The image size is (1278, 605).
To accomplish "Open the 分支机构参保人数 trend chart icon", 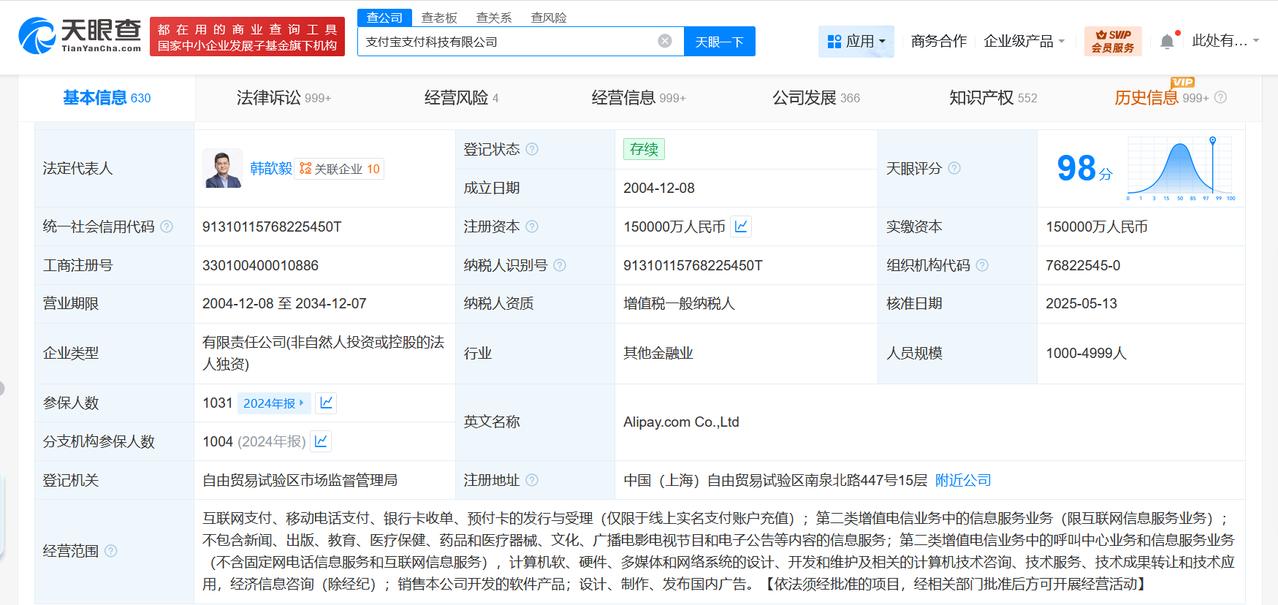I will click(321, 441).
